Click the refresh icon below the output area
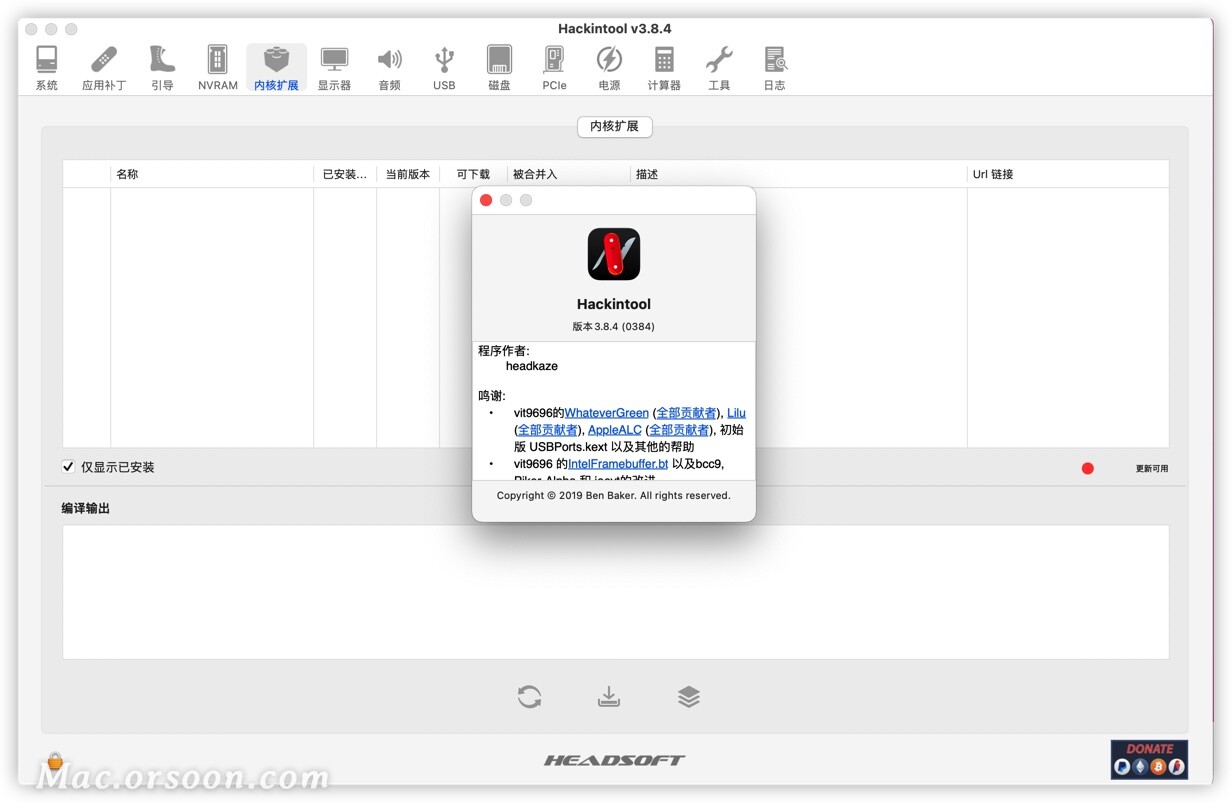The image size is (1232, 803). tap(529, 696)
